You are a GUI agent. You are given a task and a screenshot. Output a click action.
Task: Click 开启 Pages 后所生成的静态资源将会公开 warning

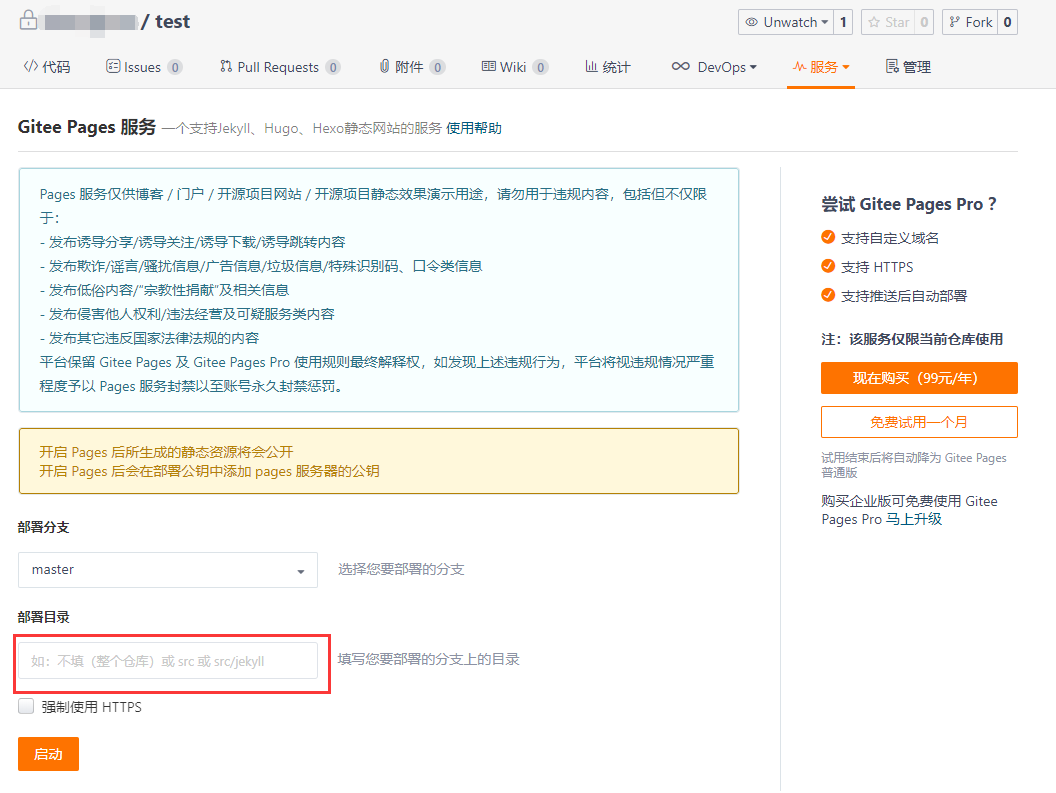coord(166,452)
